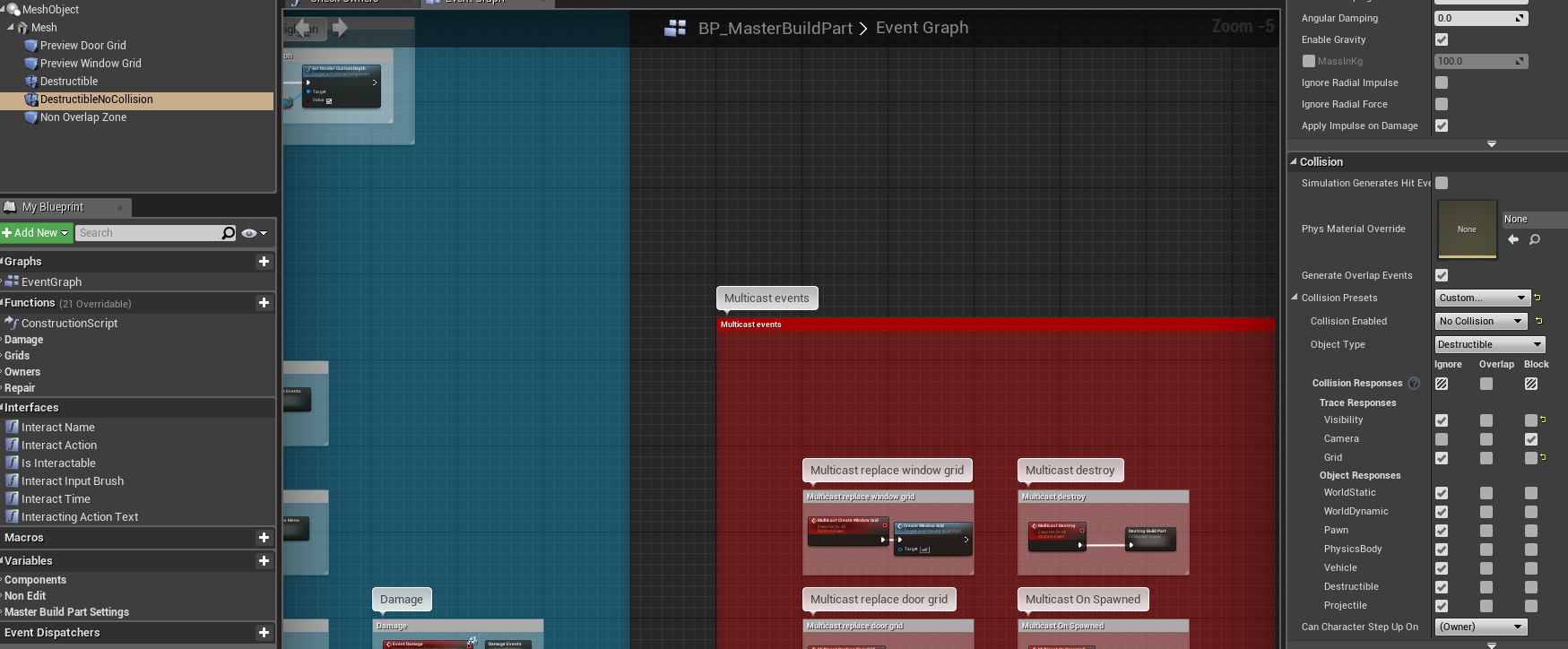1568x649 pixels.
Task: Click the use-selected-asset arrow under Phys Material
Action: click(x=1513, y=239)
